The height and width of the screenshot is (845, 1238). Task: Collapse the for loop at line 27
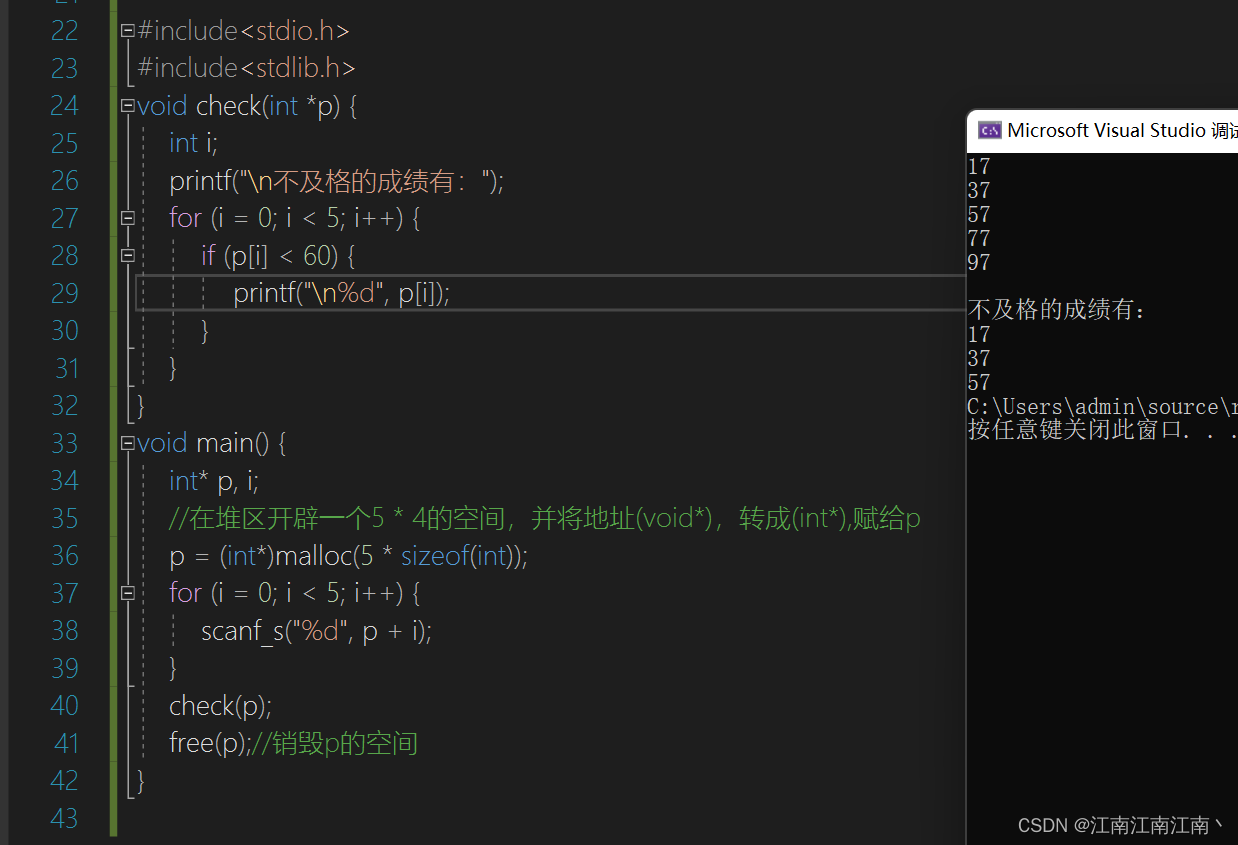point(127,218)
